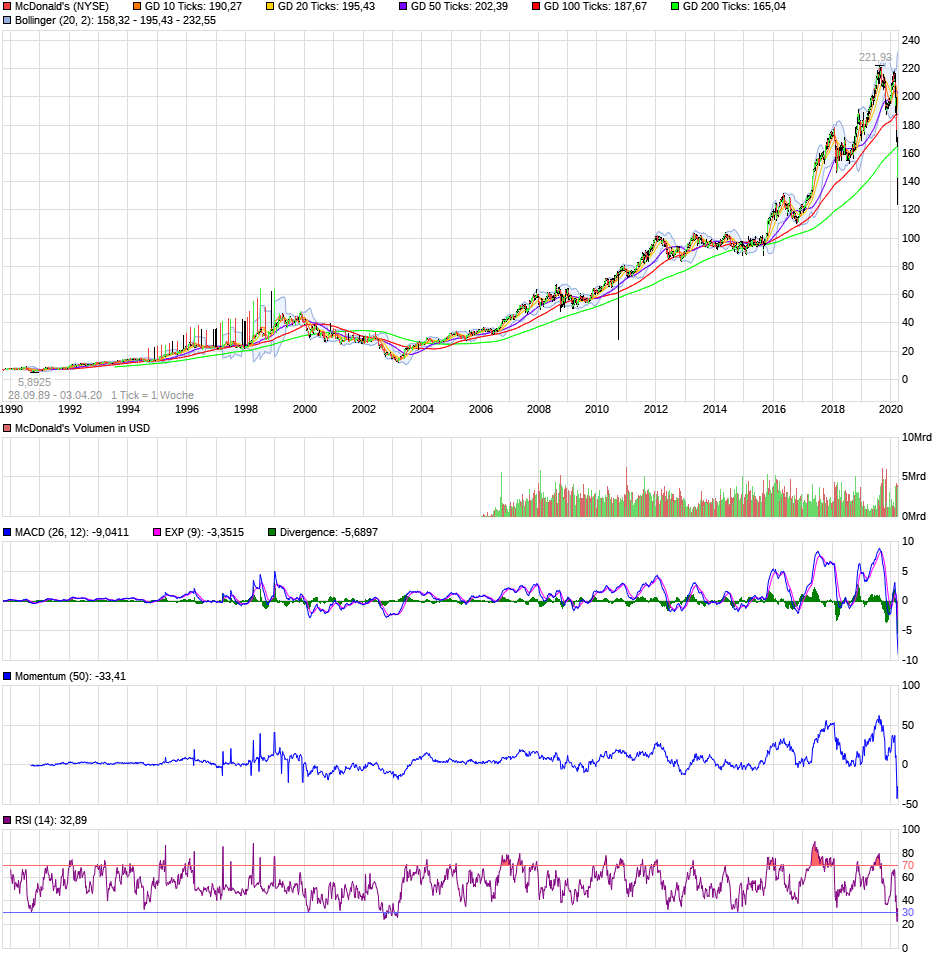Select the 'GD 10 Ticks: 190,27' label

coord(193,7)
